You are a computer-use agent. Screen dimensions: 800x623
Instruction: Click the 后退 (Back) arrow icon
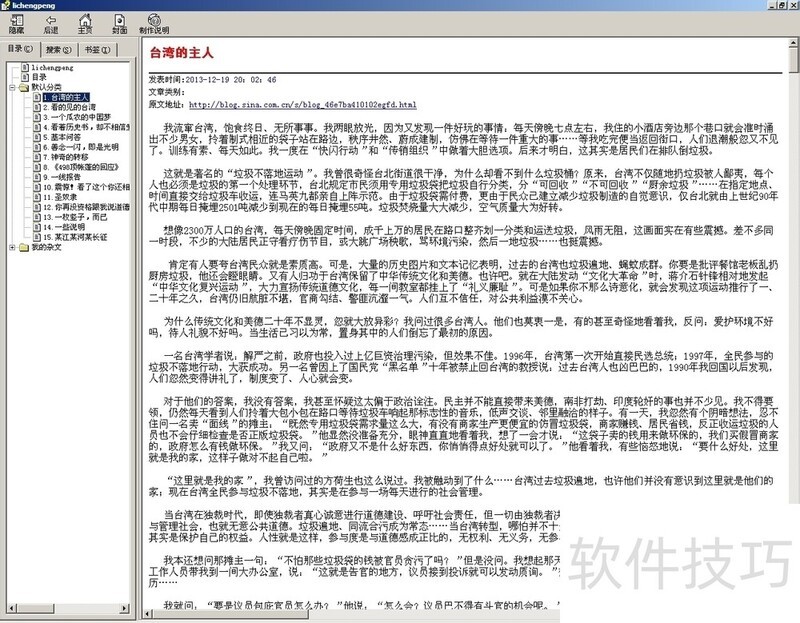coord(51,20)
